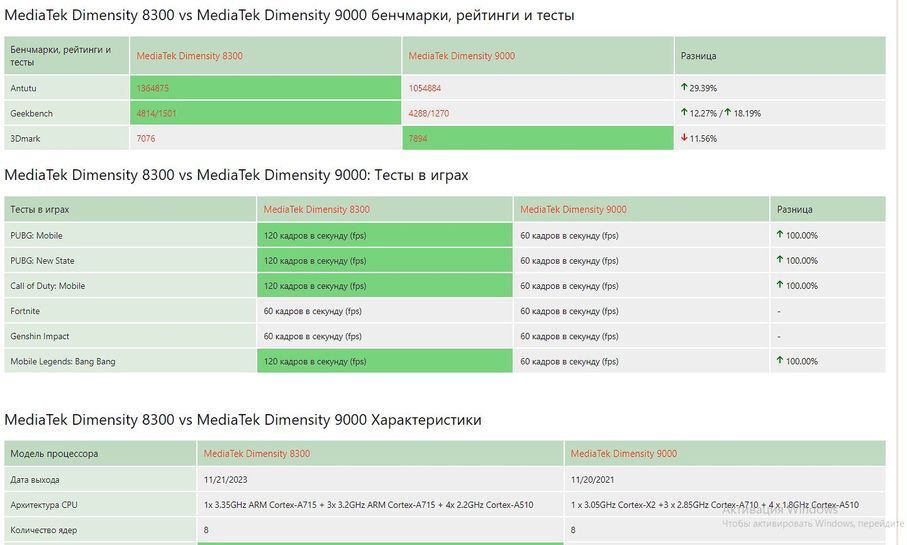Click the 12.27% / 18.19% Geekbench difference

(721, 113)
